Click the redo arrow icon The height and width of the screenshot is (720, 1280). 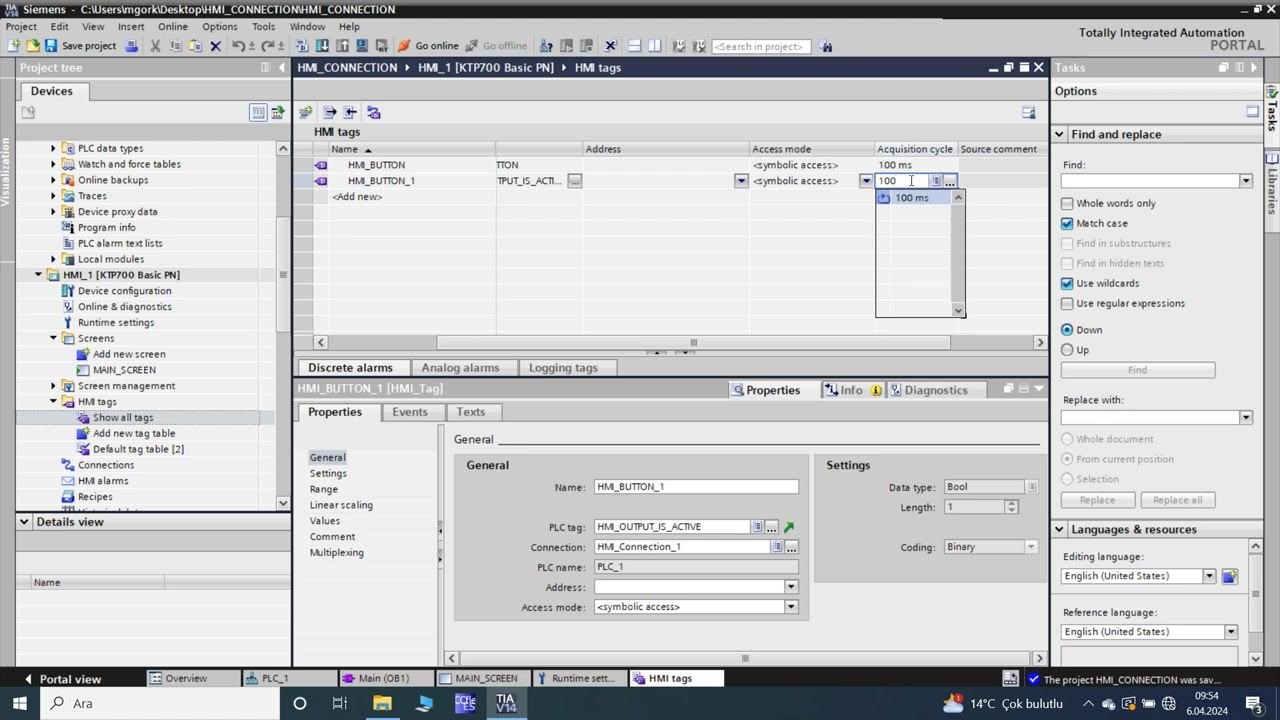(x=267, y=46)
